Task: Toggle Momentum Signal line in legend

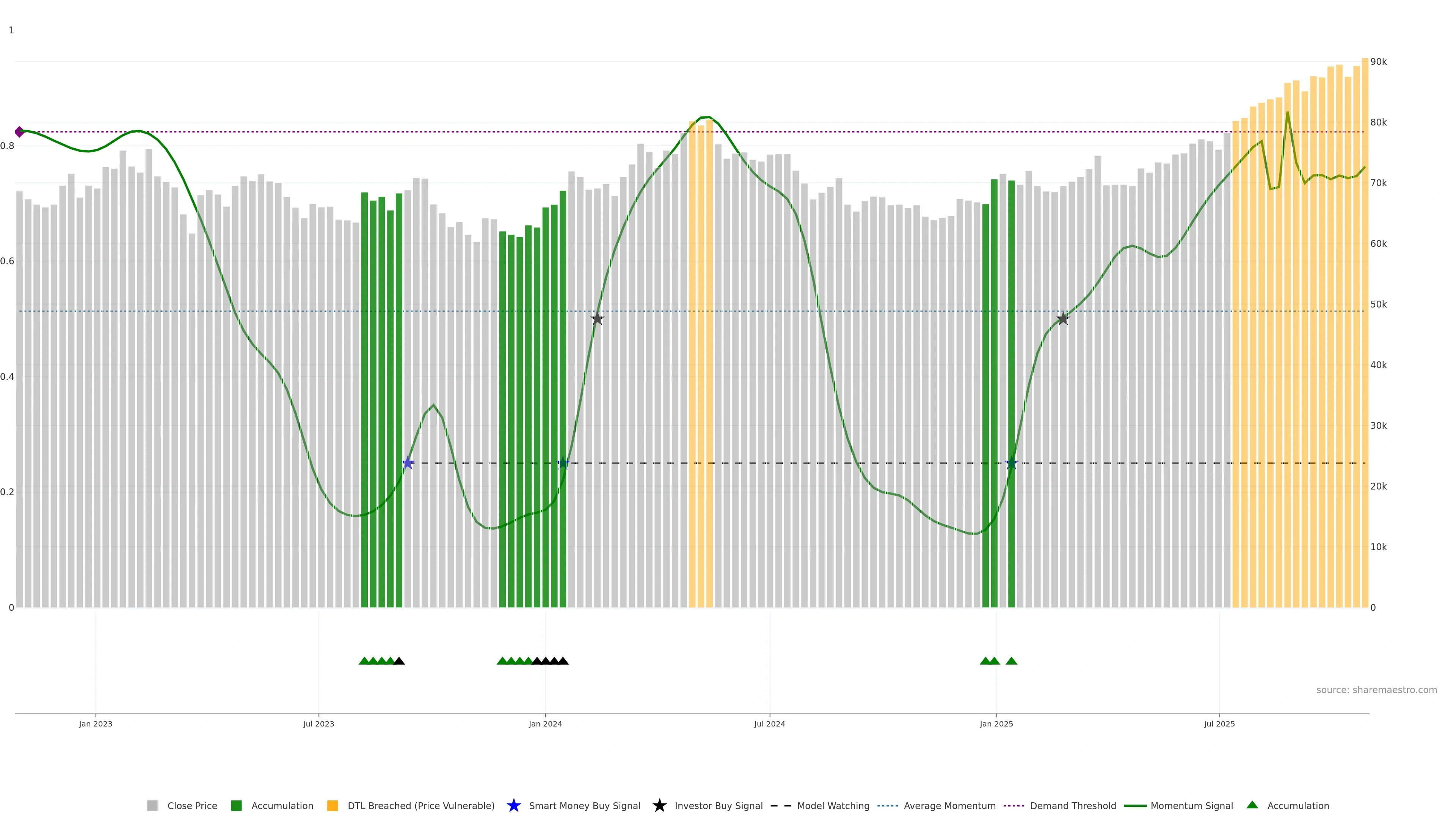Action: [1191, 805]
